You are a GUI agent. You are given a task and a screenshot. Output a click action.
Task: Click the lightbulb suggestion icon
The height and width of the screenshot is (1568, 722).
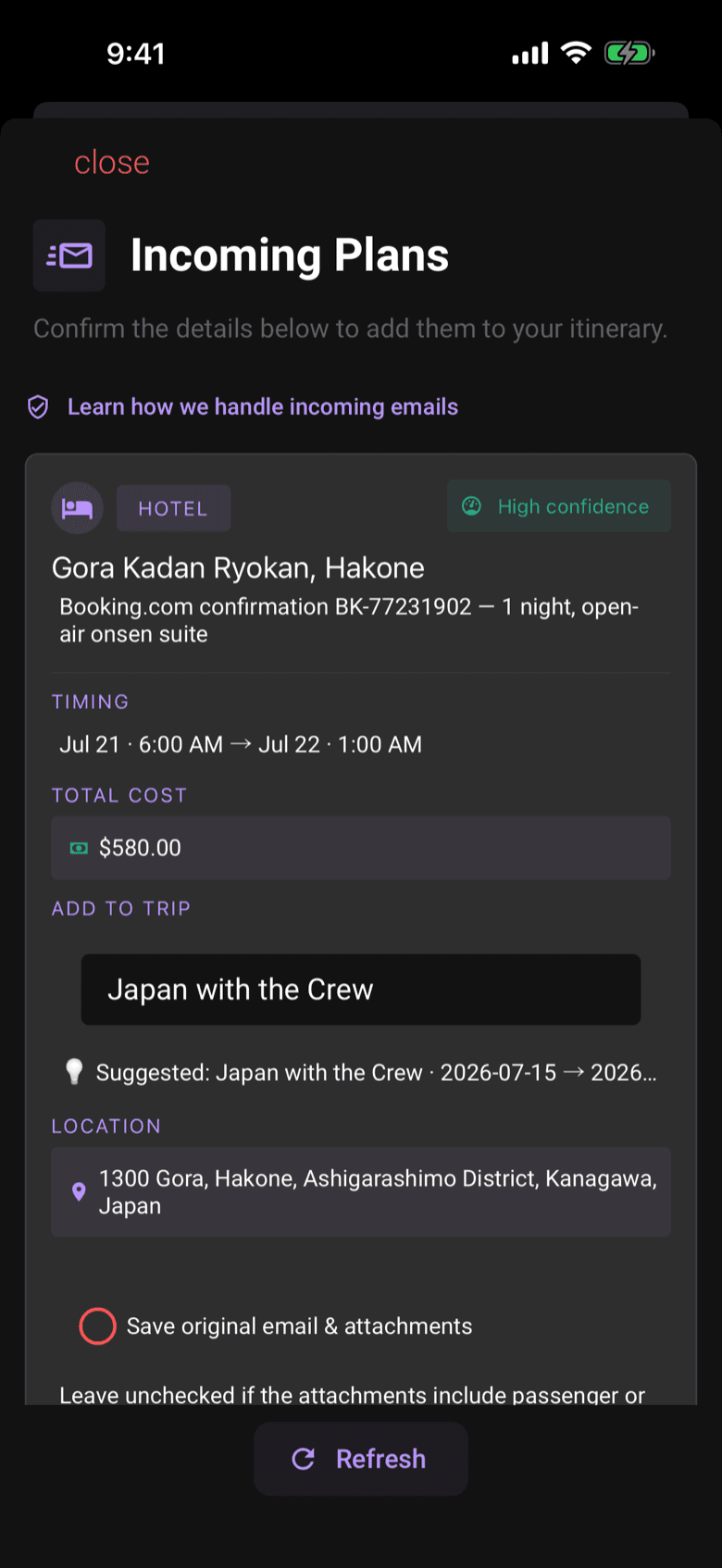tap(74, 1072)
